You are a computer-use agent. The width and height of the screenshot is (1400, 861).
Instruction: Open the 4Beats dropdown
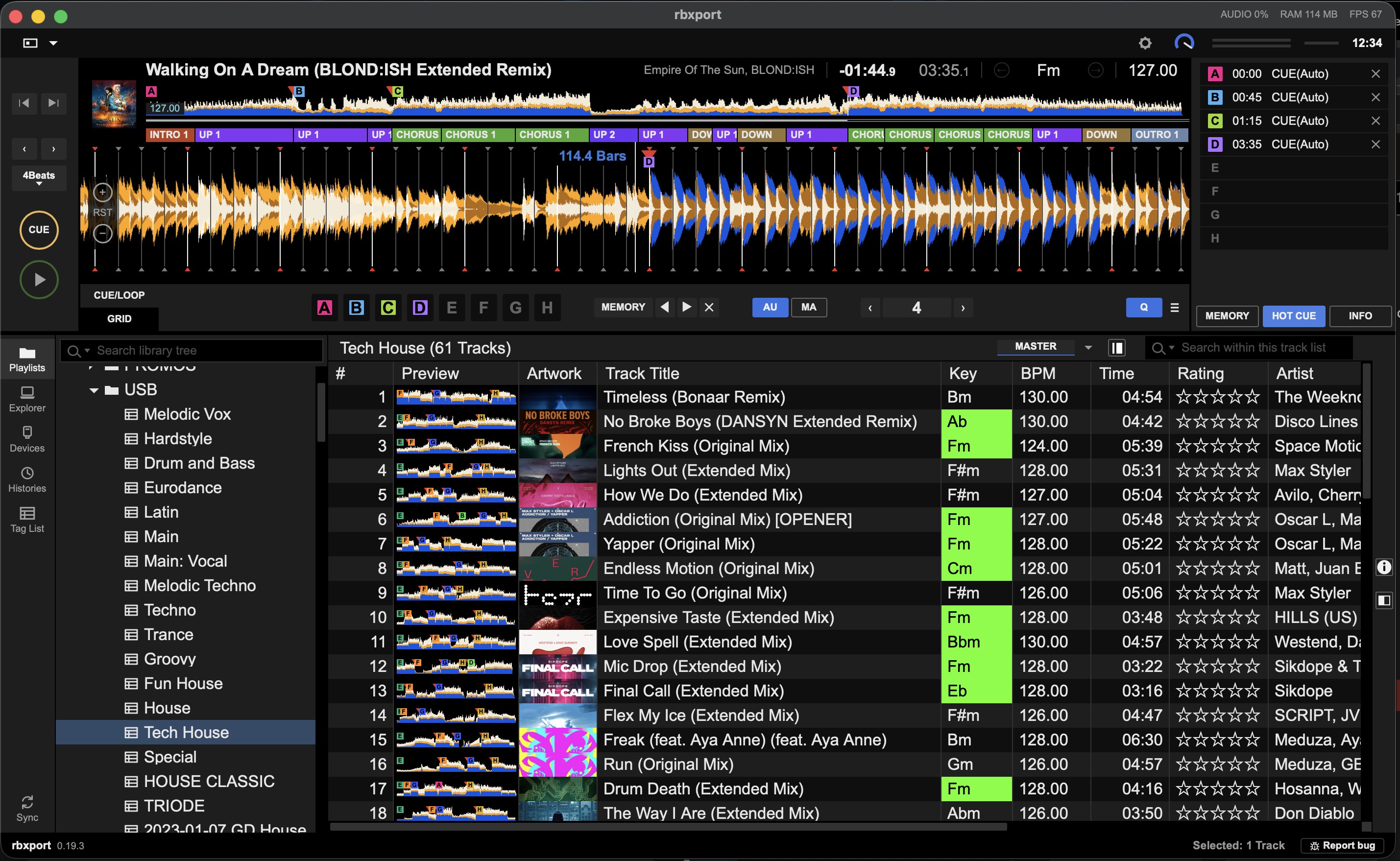[x=39, y=178]
